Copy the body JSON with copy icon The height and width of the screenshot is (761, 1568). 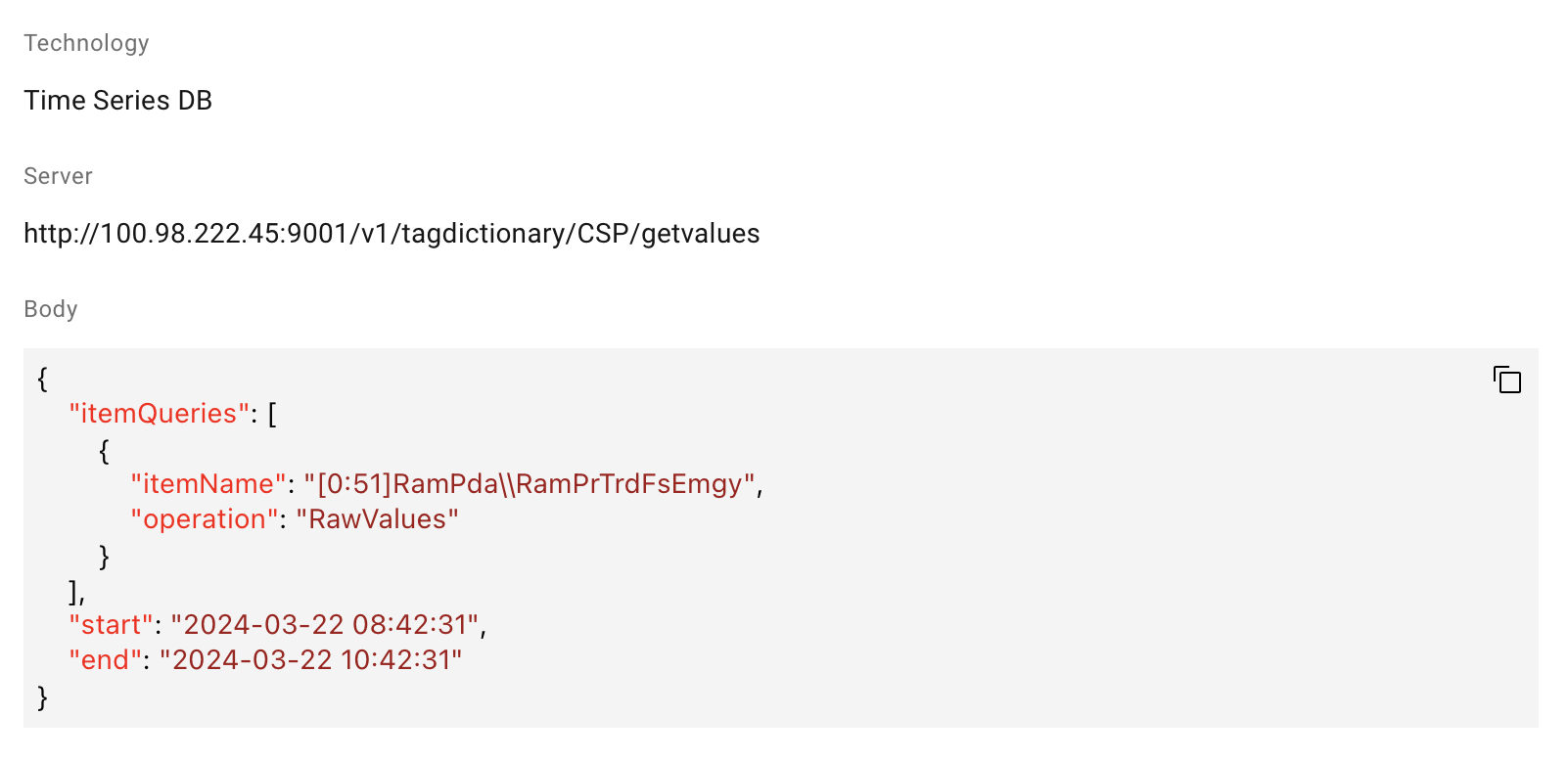pos(1506,380)
